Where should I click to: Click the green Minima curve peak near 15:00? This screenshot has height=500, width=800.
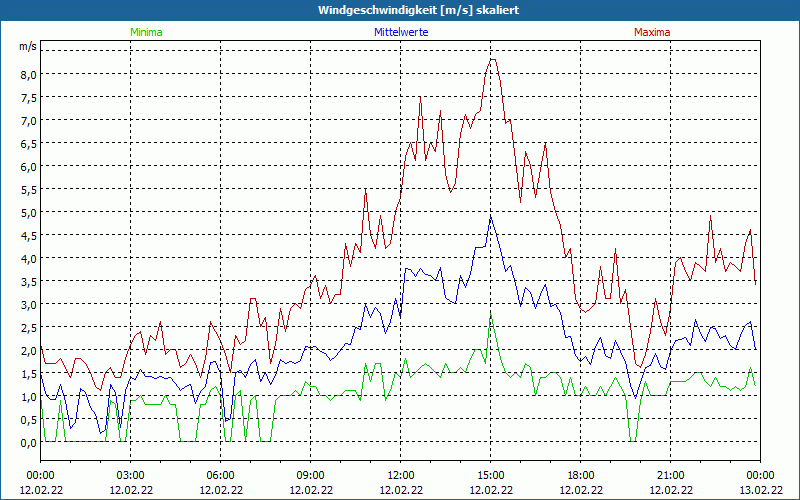(x=490, y=313)
